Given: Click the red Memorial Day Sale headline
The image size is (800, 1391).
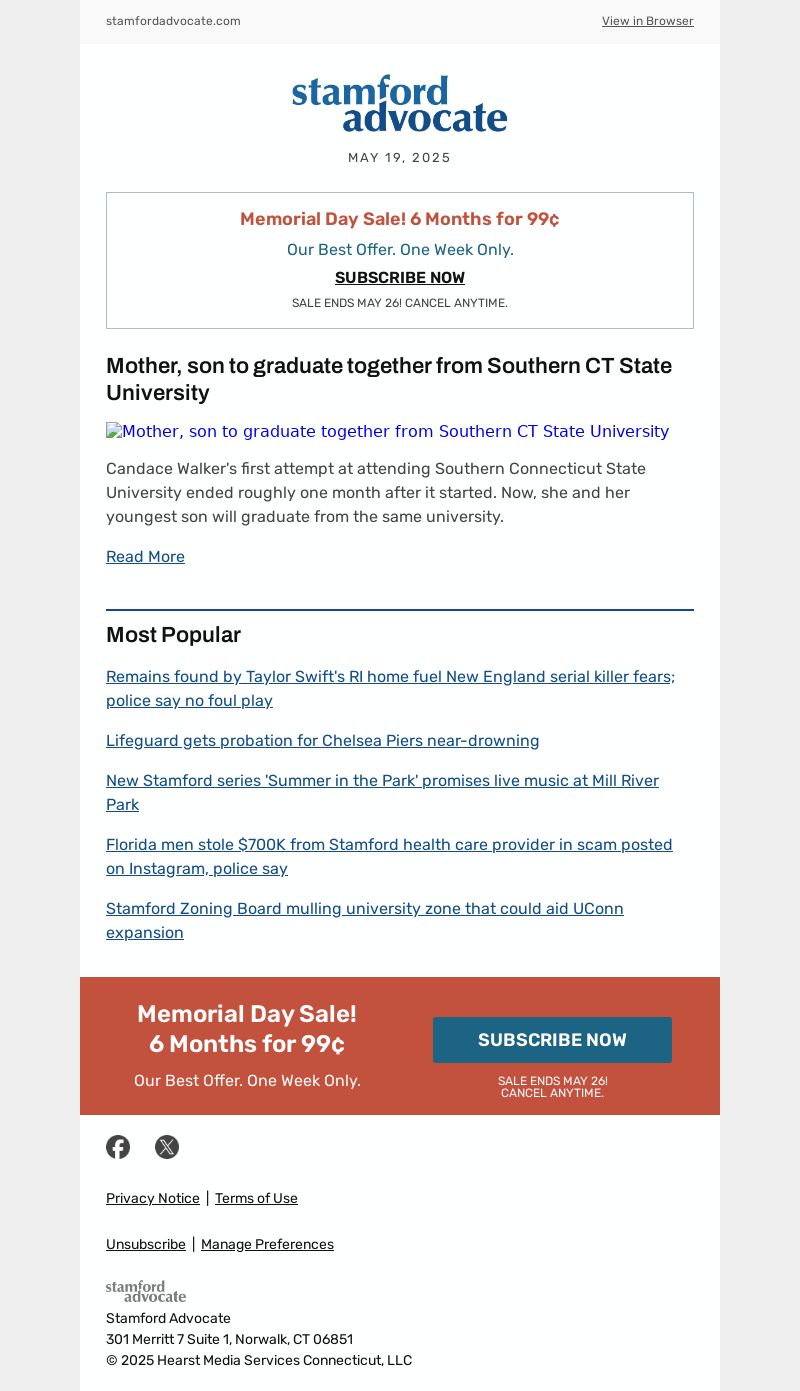Looking at the screenshot, I should coord(400,219).
